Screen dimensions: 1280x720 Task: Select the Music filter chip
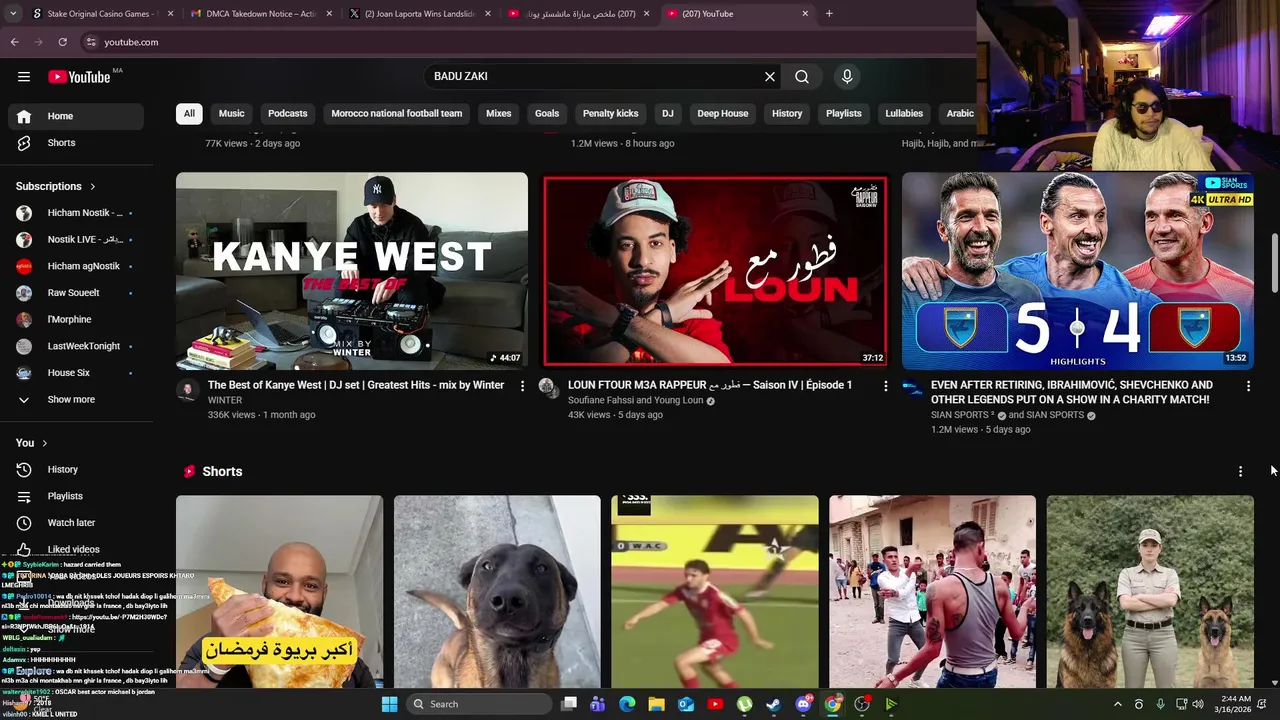[231, 113]
